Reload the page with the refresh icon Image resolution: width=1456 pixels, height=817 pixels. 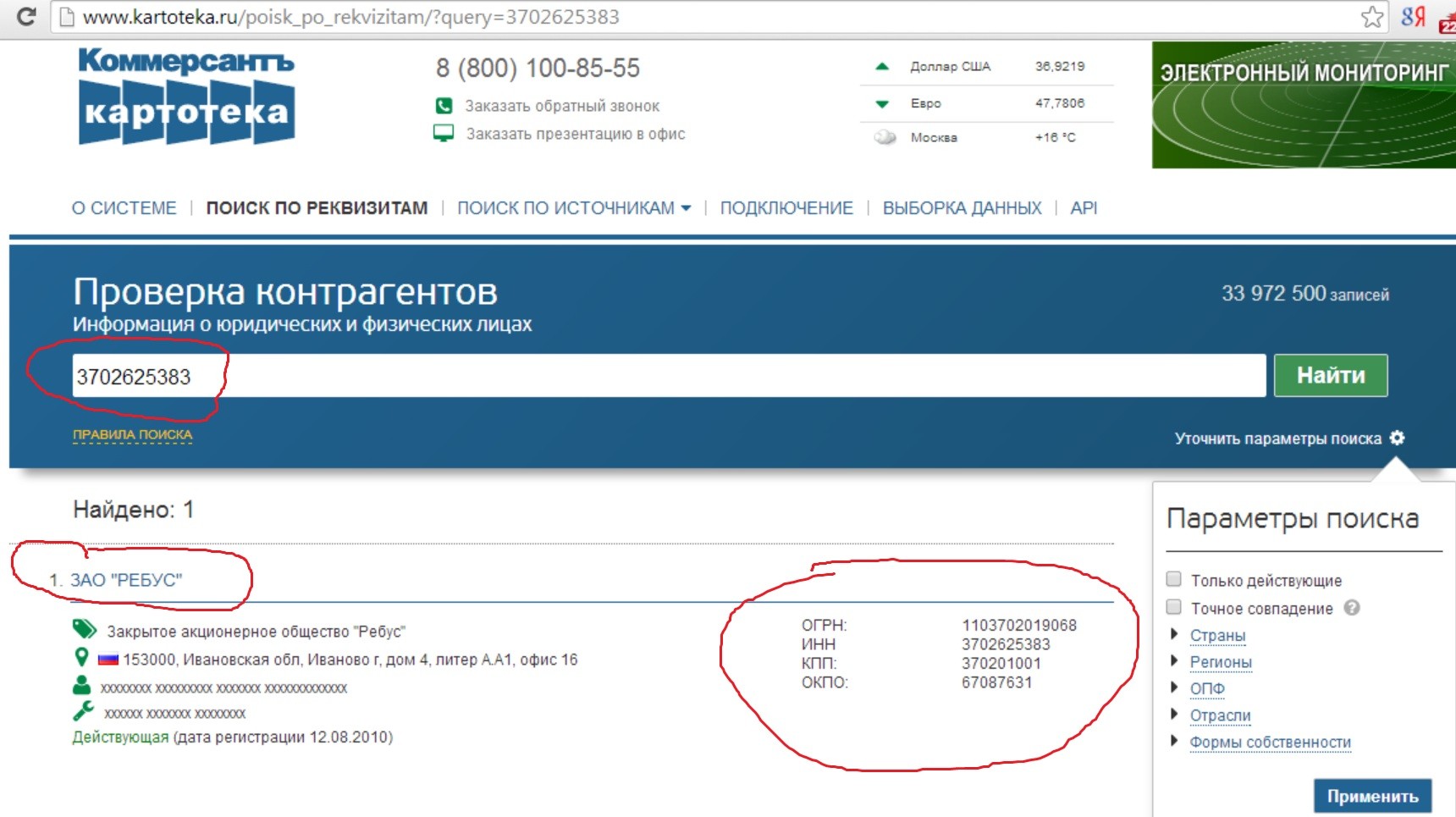tap(26, 17)
